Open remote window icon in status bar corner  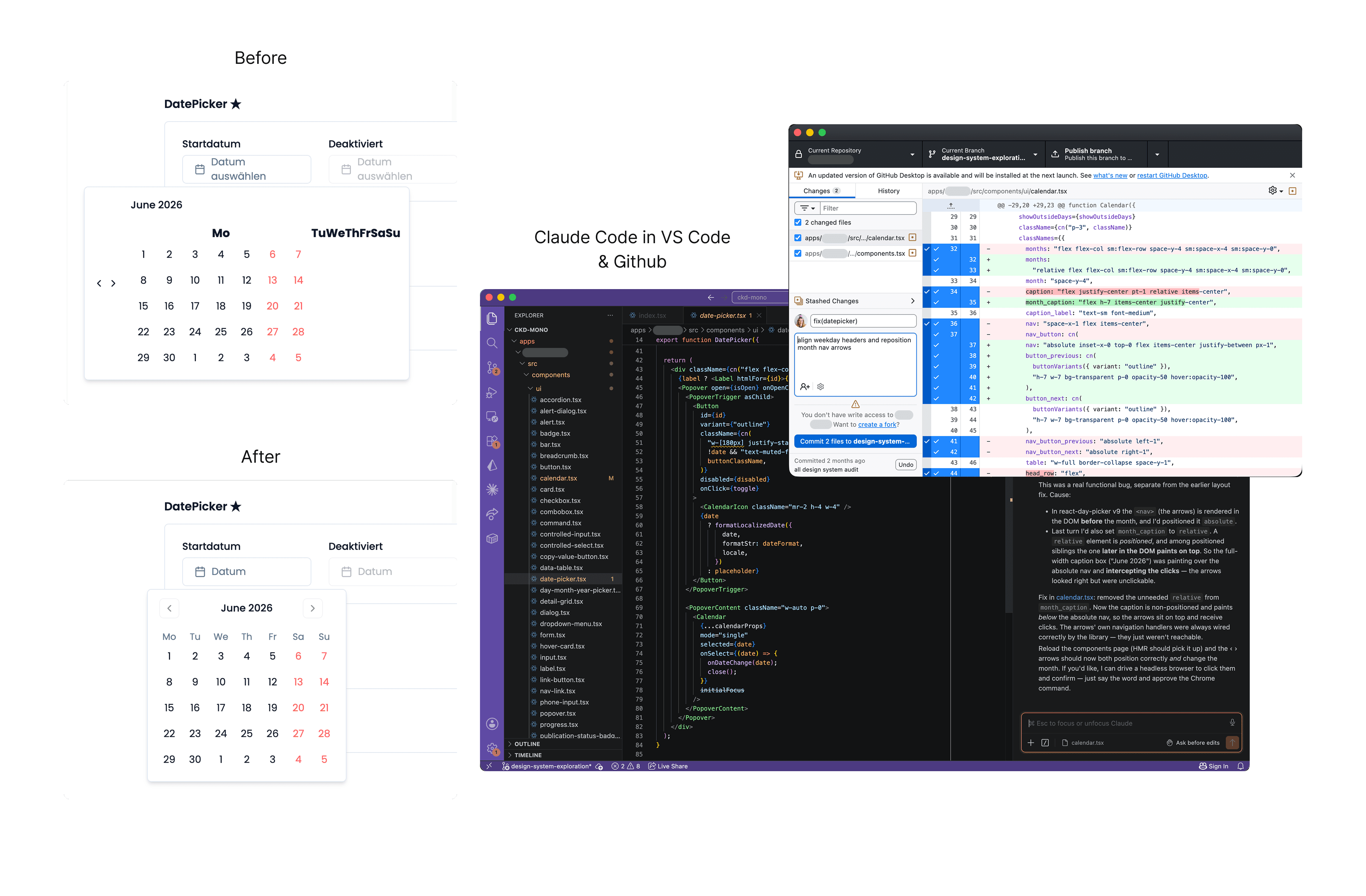coord(489,766)
